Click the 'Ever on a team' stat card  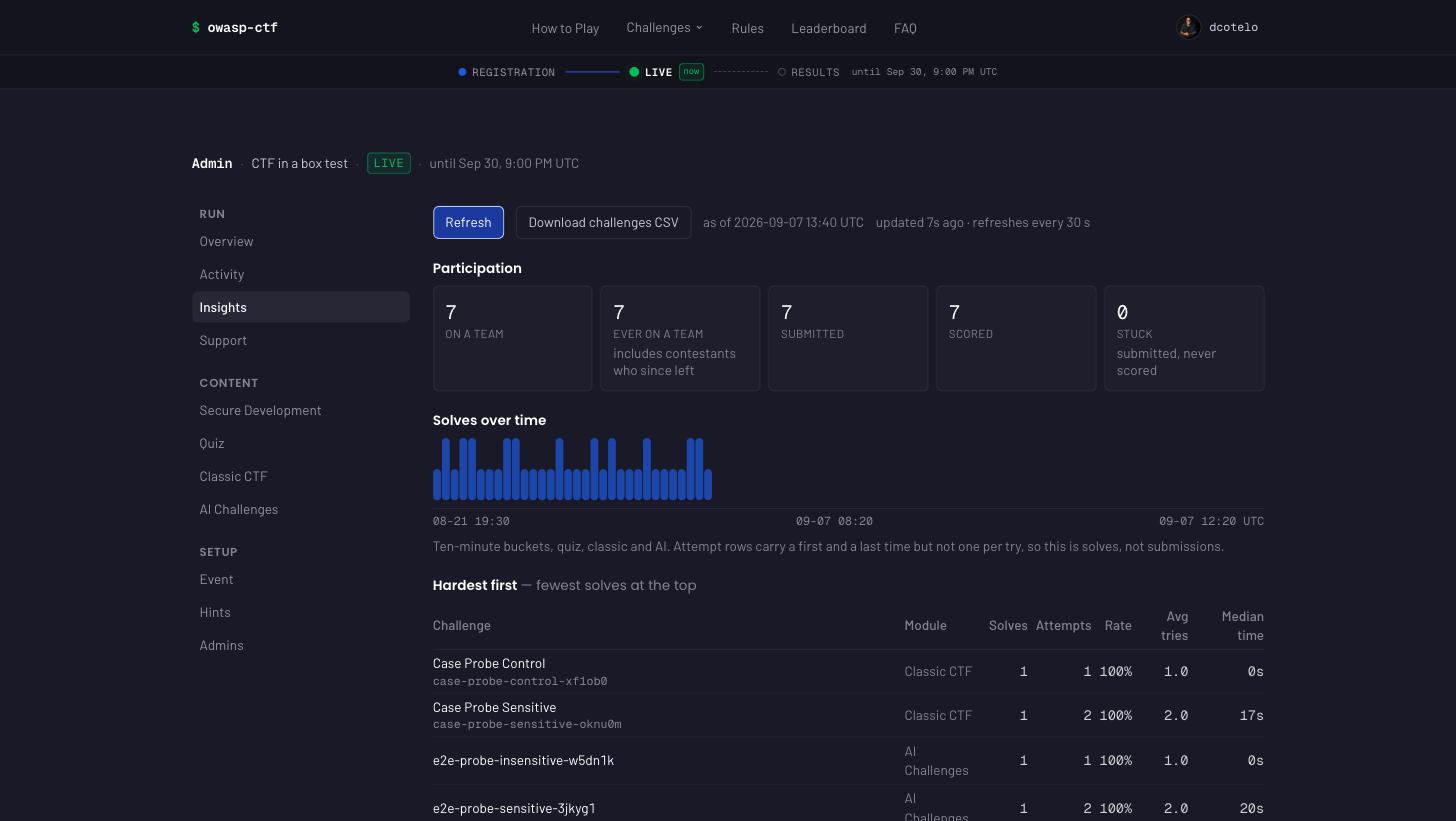click(680, 338)
